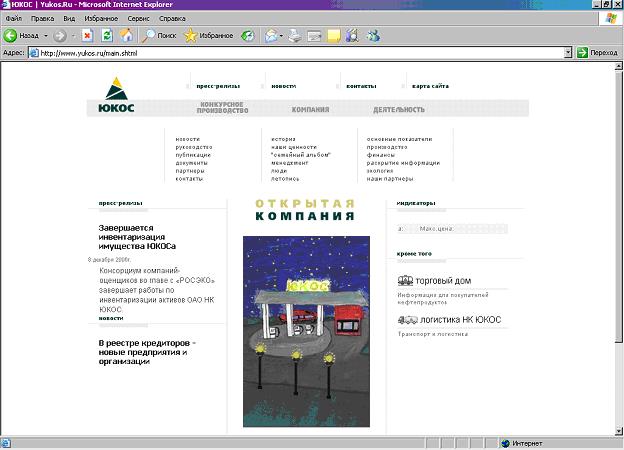Click the Edit toolbar icon next to printer

(314, 36)
